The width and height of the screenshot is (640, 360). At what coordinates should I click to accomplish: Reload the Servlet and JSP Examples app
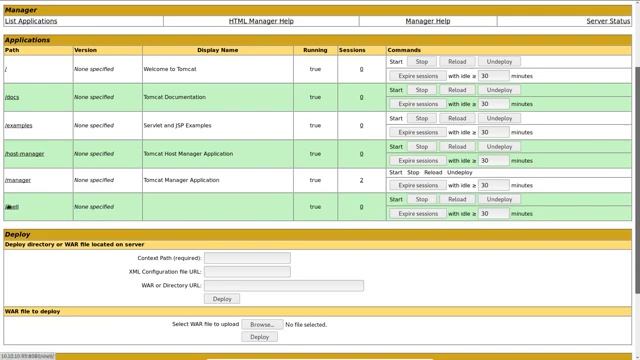tap(457, 118)
